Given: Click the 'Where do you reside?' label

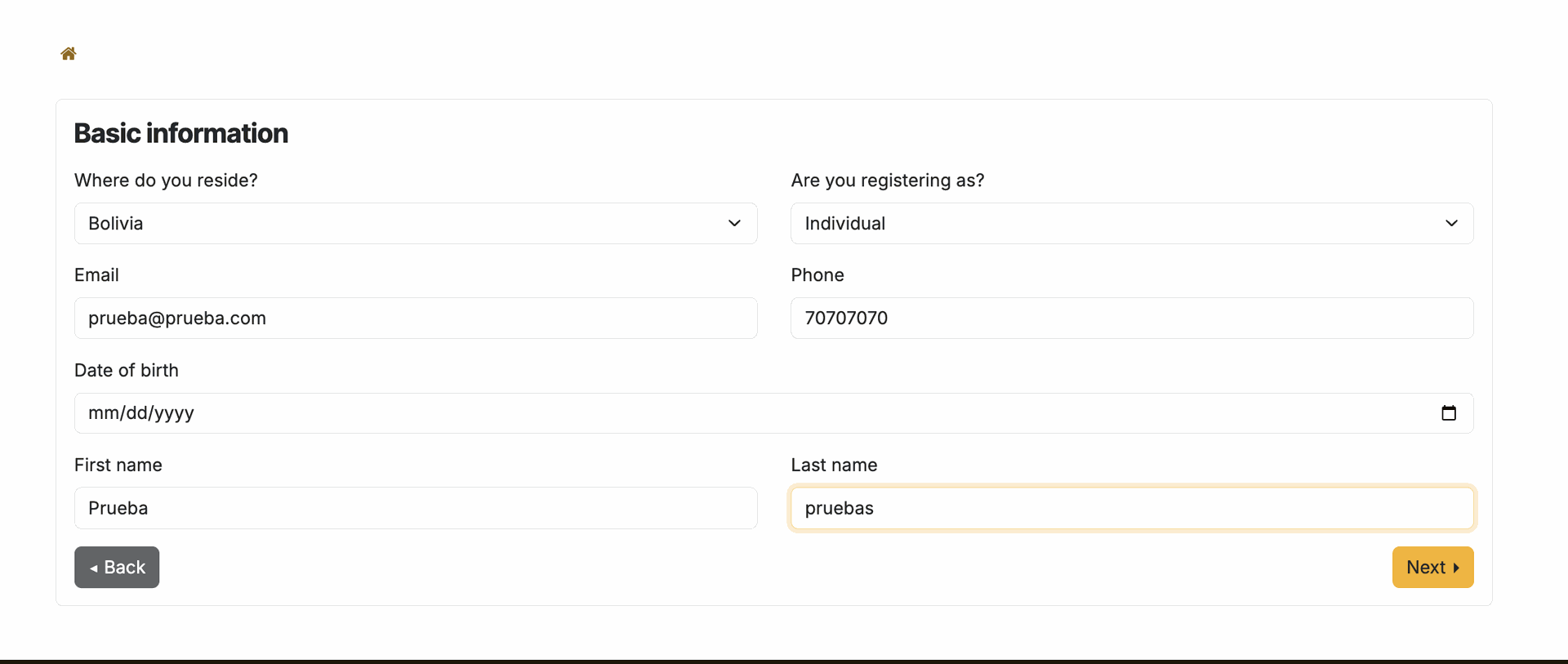Looking at the screenshot, I should tap(166, 180).
